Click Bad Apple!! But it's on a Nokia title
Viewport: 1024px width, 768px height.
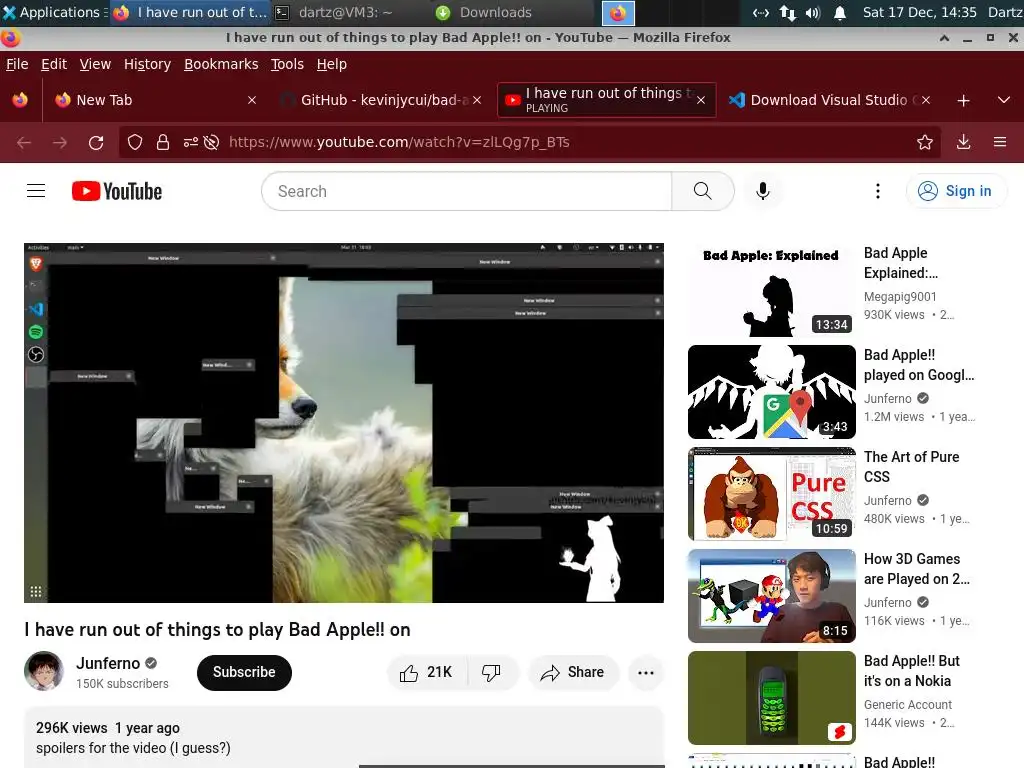[912, 671]
